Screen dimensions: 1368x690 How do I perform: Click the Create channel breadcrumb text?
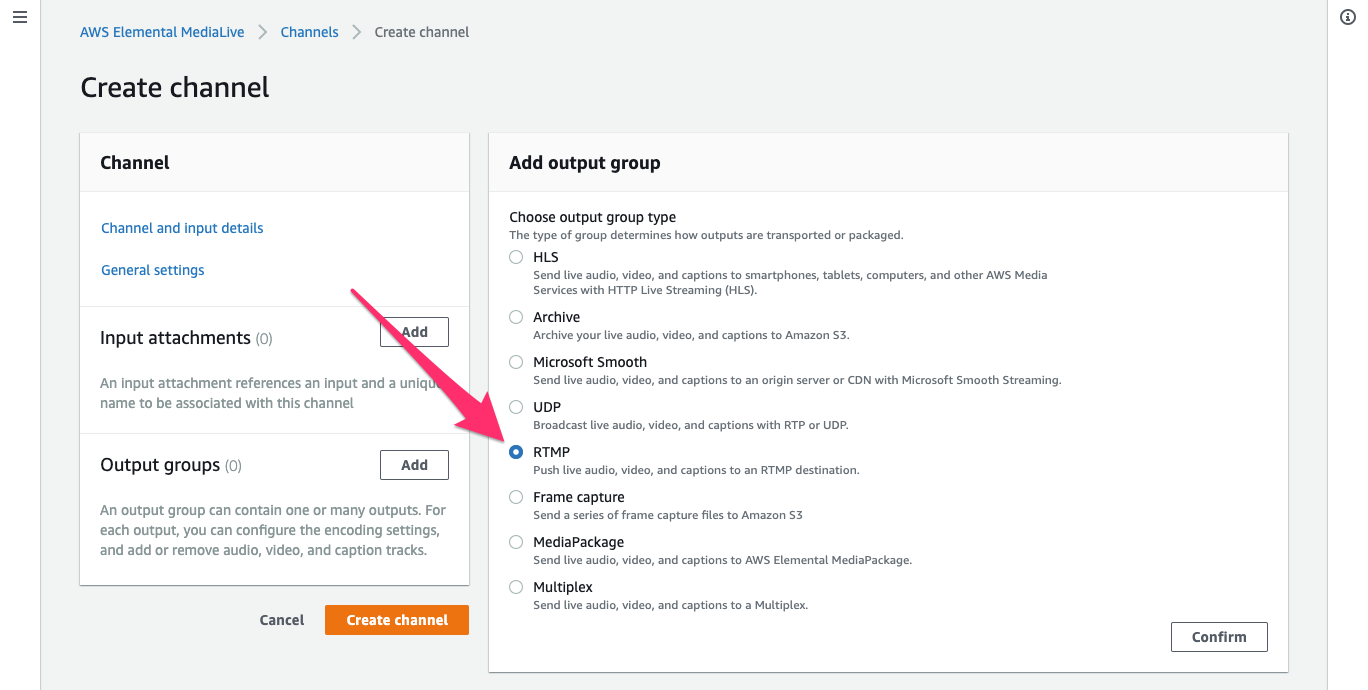[x=422, y=32]
